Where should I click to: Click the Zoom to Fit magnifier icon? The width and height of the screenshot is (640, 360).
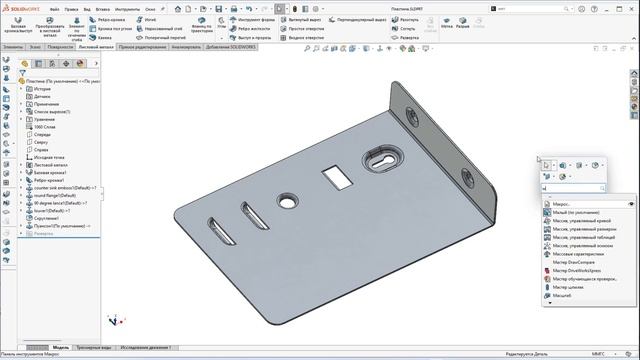click(307, 49)
